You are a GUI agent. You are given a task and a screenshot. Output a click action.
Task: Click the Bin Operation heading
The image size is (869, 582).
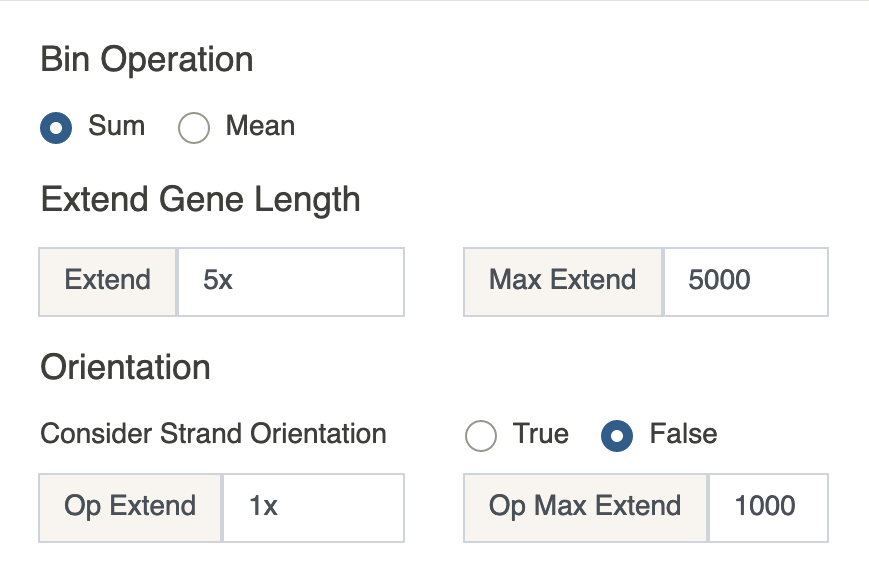147,60
